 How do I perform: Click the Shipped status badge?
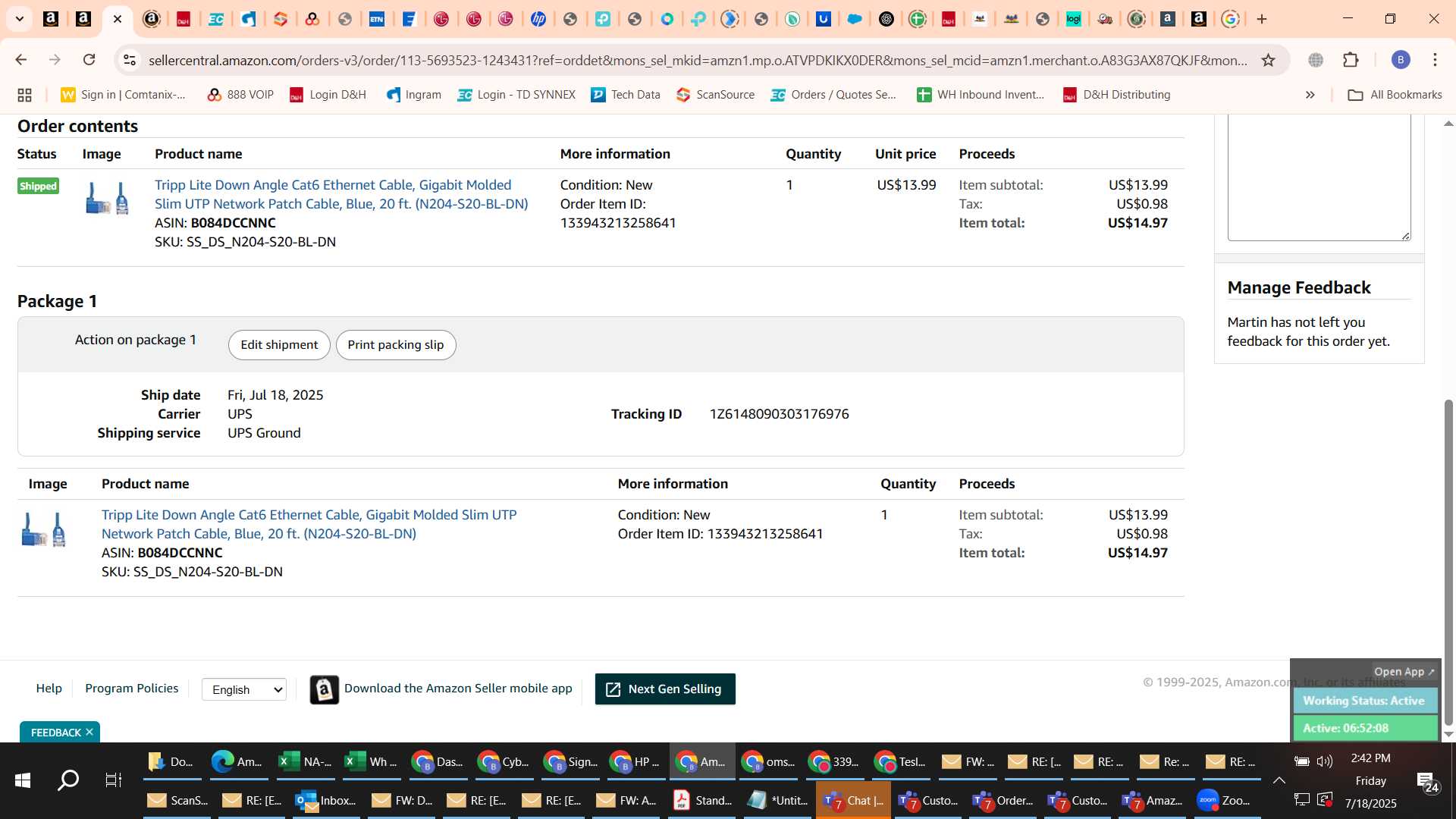[x=38, y=187]
